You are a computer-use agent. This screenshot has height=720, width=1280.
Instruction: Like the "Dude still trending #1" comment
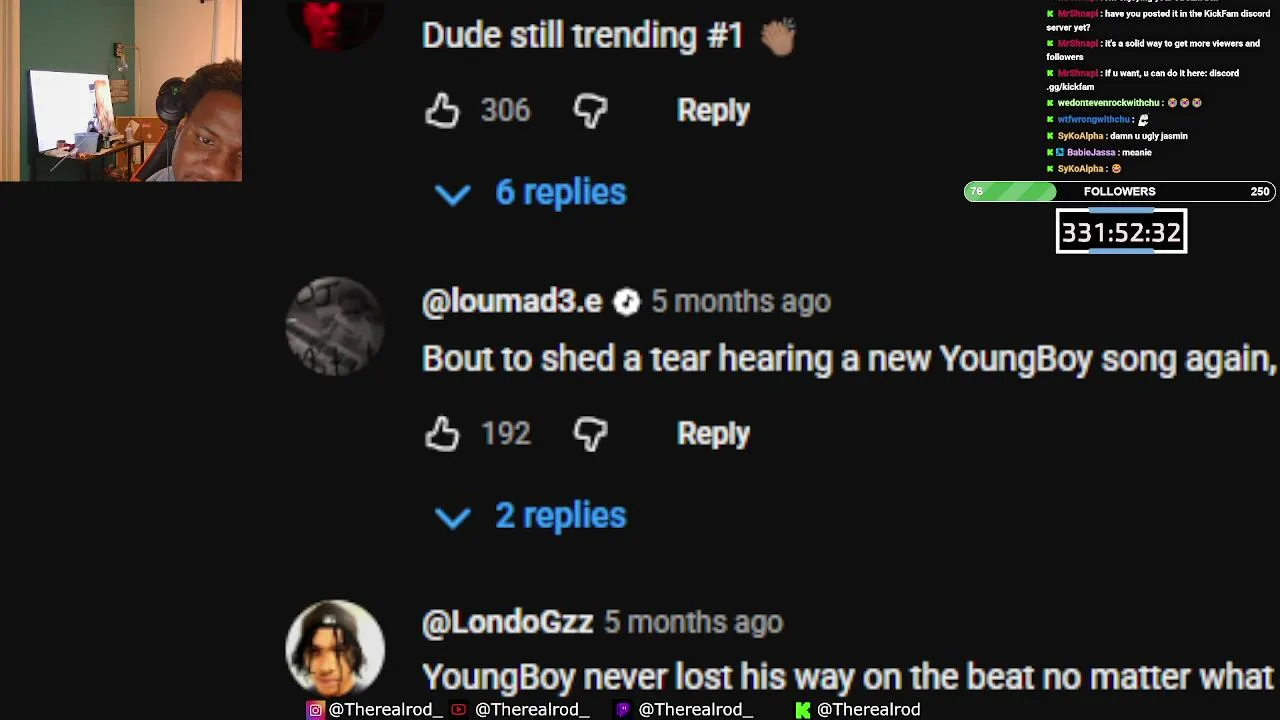tap(441, 110)
